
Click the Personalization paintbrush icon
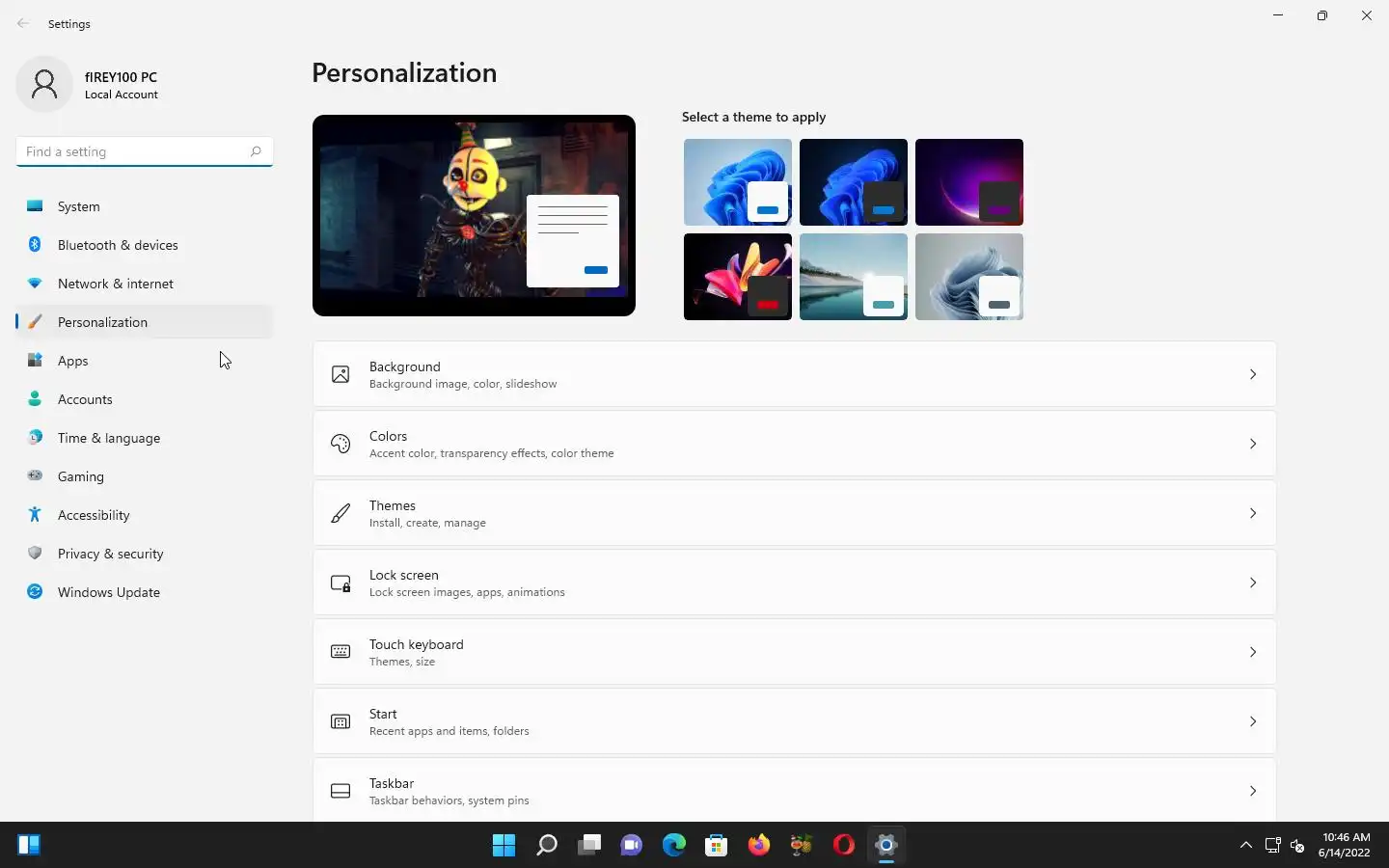[x=35, y=321]
